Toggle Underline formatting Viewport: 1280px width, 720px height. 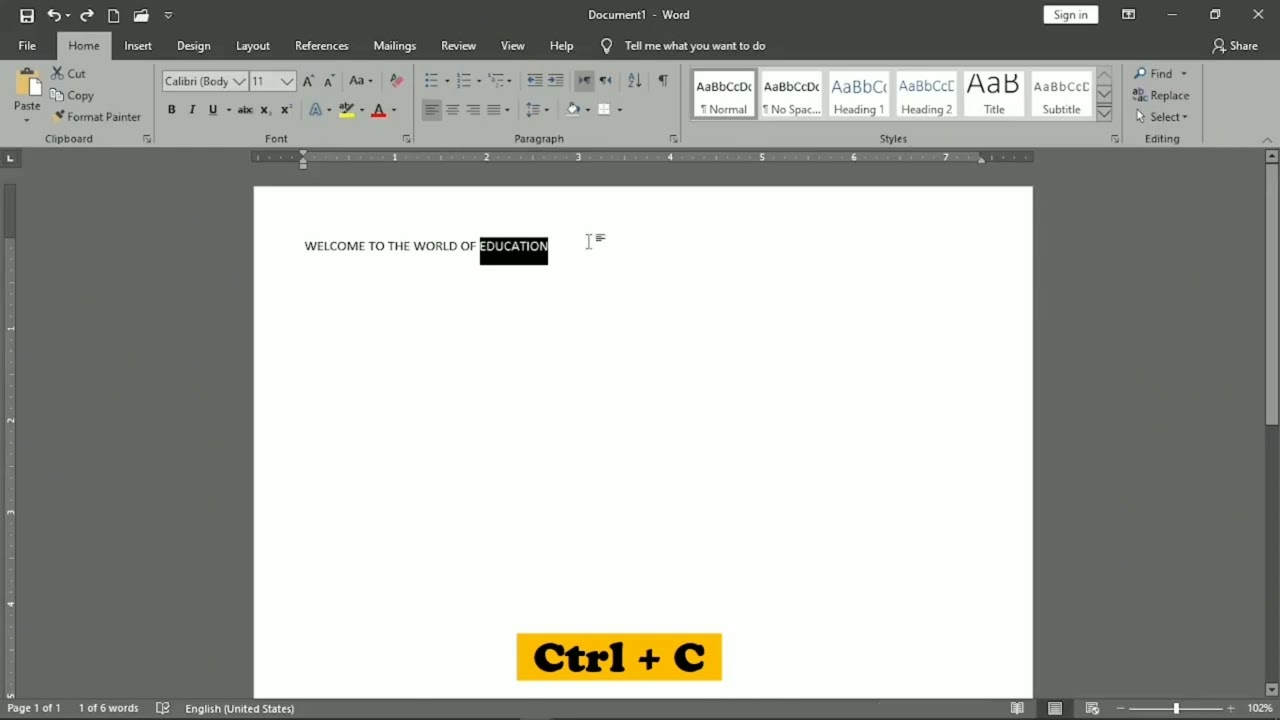click(212, 110)
